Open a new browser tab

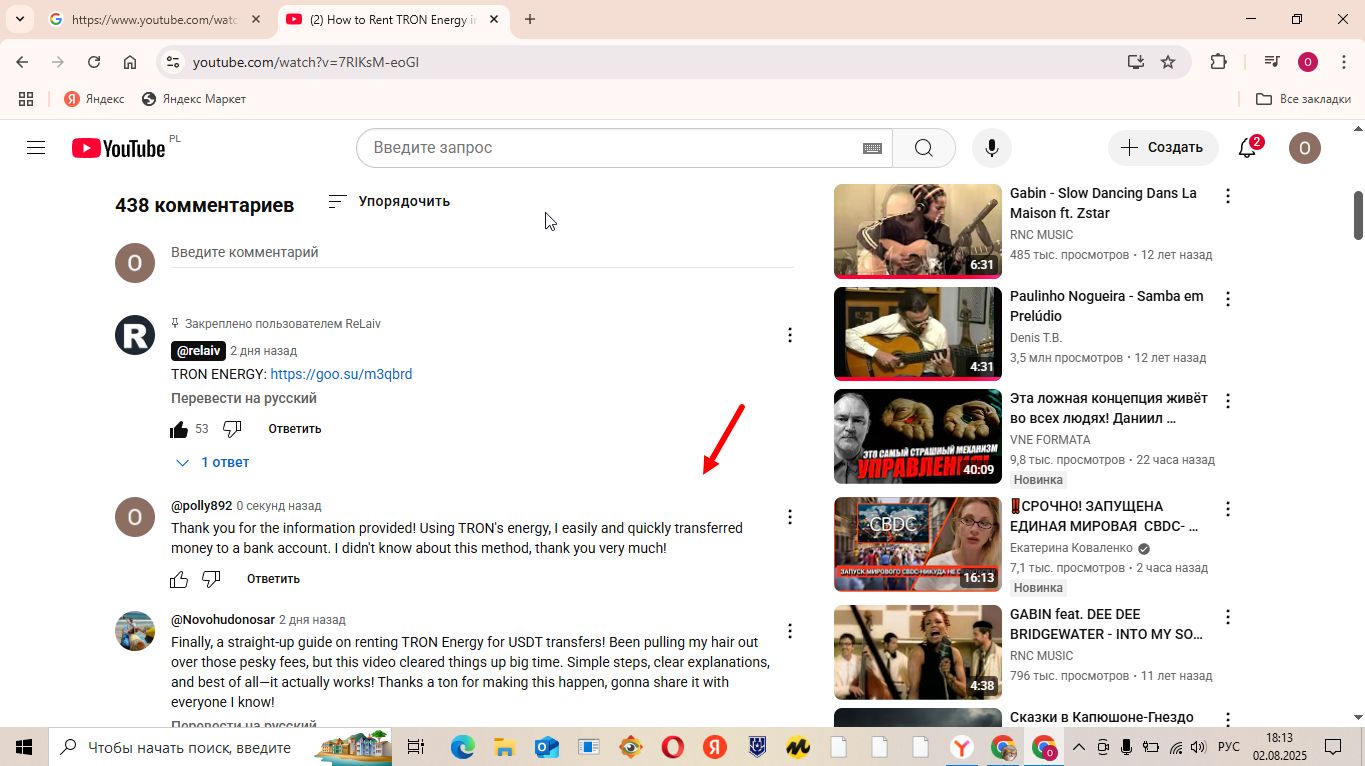tap(530, 19)
